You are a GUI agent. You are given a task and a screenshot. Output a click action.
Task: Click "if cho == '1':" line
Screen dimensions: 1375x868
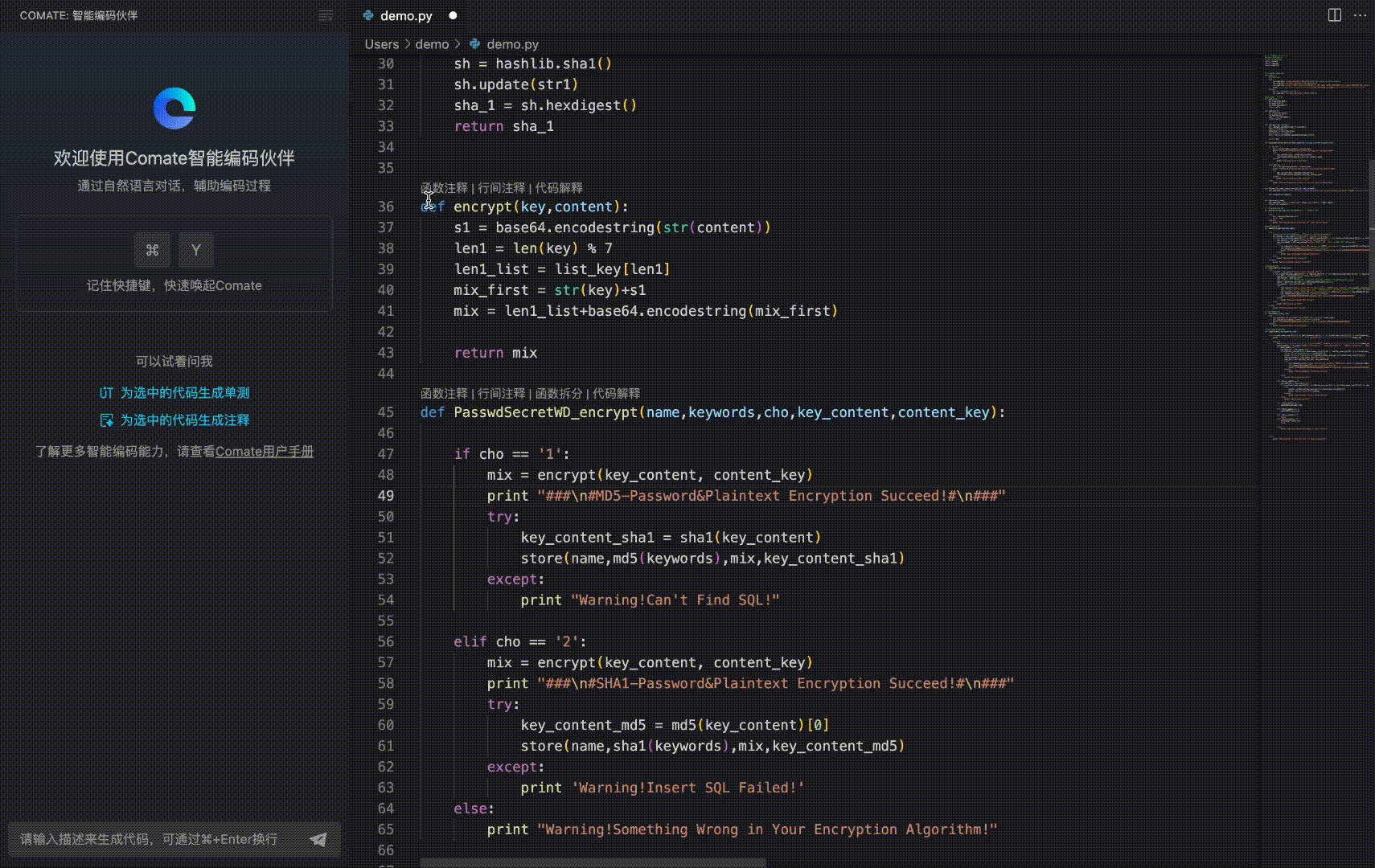pyautogui.click(x=512, y=454)
